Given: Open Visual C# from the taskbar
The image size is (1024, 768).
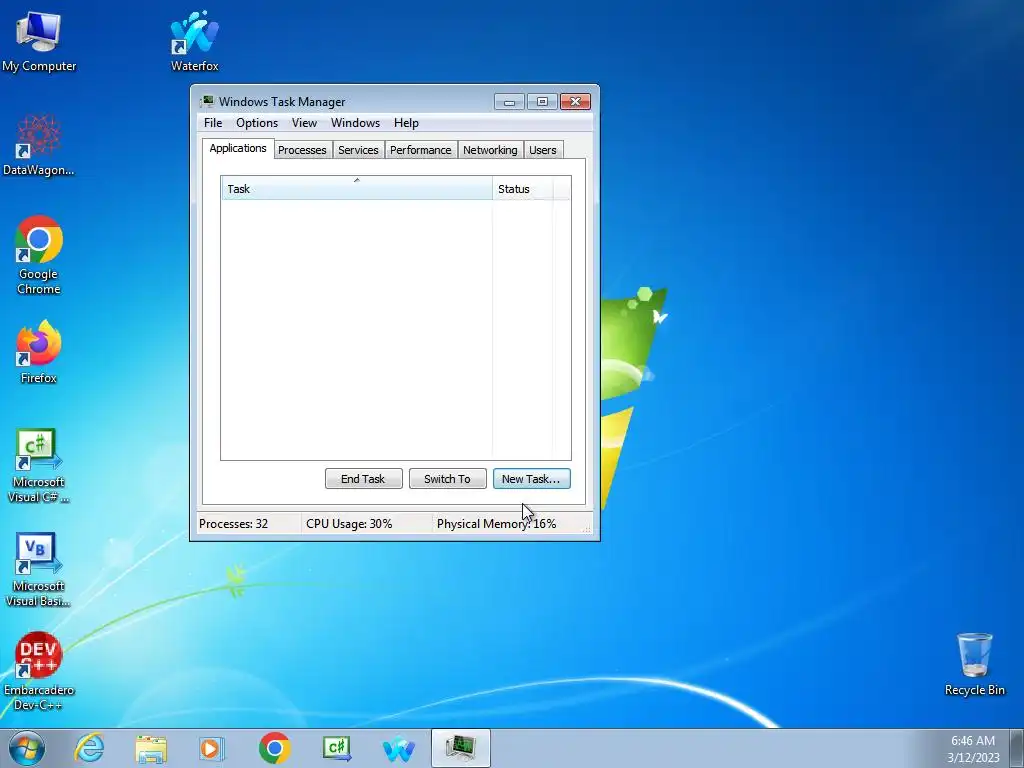Looking at the screenshot, I should click(336, 748).
